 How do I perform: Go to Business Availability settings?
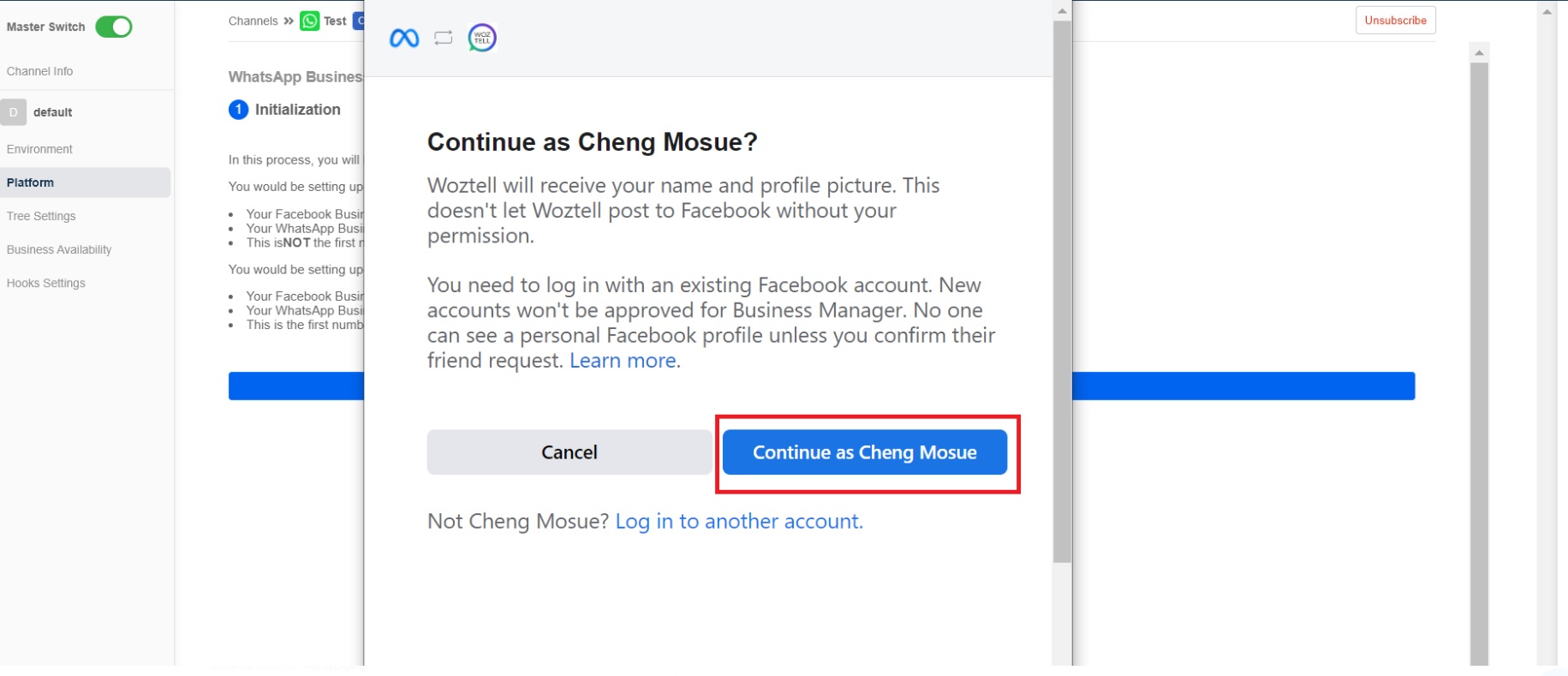(59, 249)
